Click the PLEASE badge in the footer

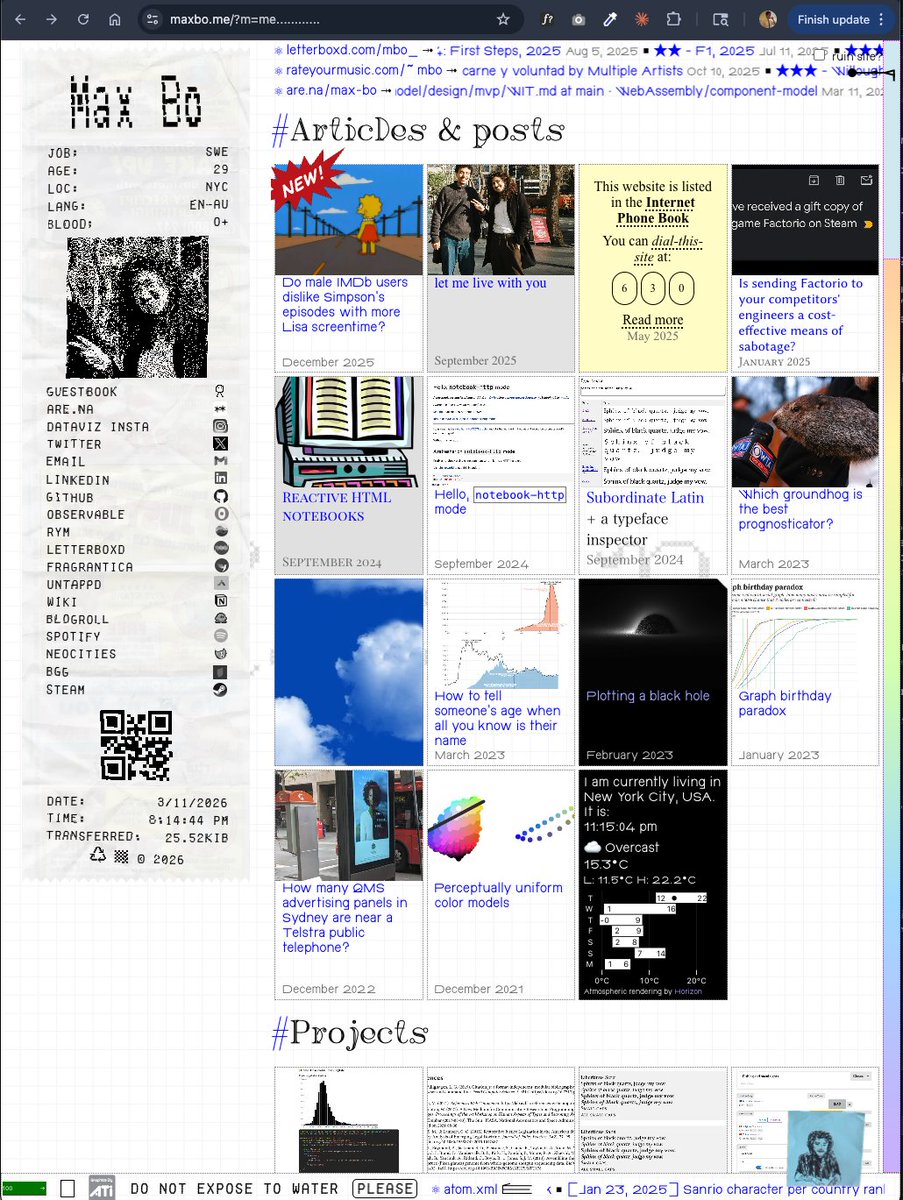click(x=385, y=1189)
